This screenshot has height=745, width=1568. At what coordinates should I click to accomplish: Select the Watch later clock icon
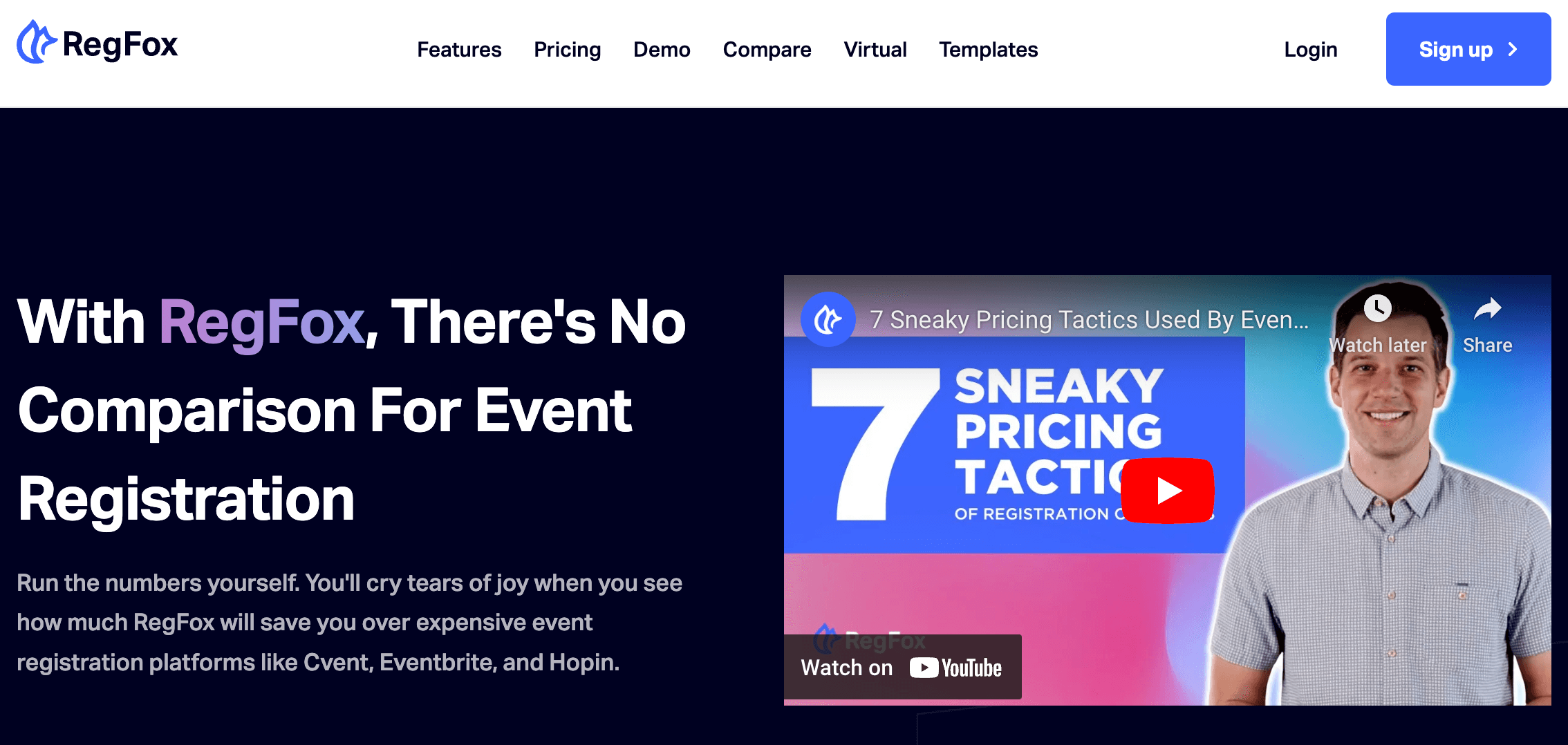point(1378,309)
